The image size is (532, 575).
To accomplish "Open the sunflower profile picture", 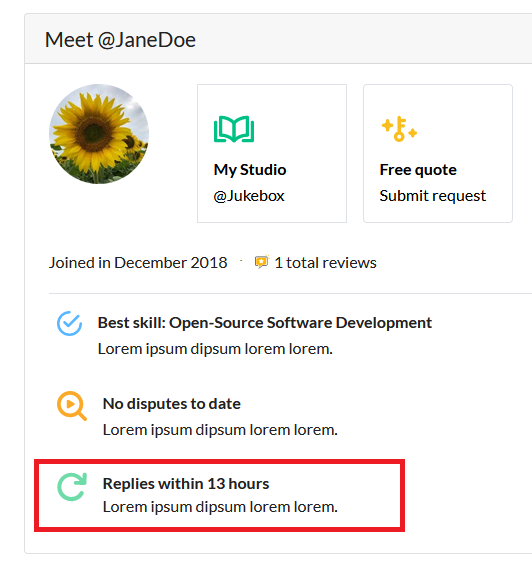I will tap(99, 134).
